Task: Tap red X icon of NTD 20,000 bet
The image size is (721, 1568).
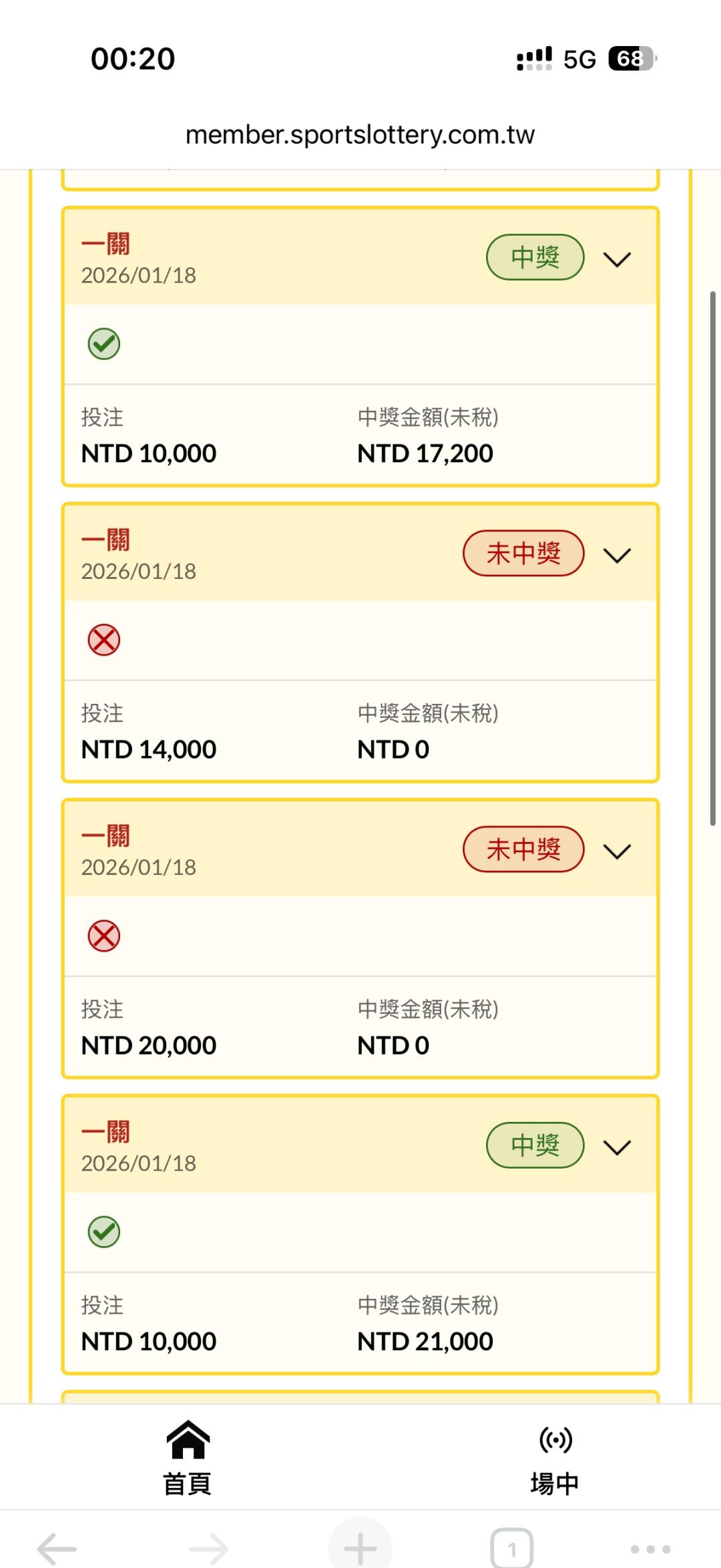Action: point(104,936)
